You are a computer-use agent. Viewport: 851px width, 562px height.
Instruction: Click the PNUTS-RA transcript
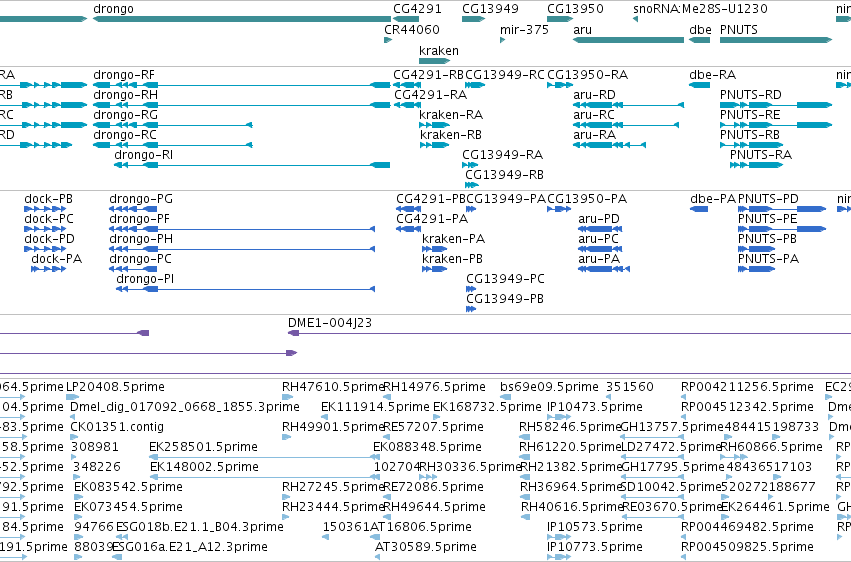[756, 165]
